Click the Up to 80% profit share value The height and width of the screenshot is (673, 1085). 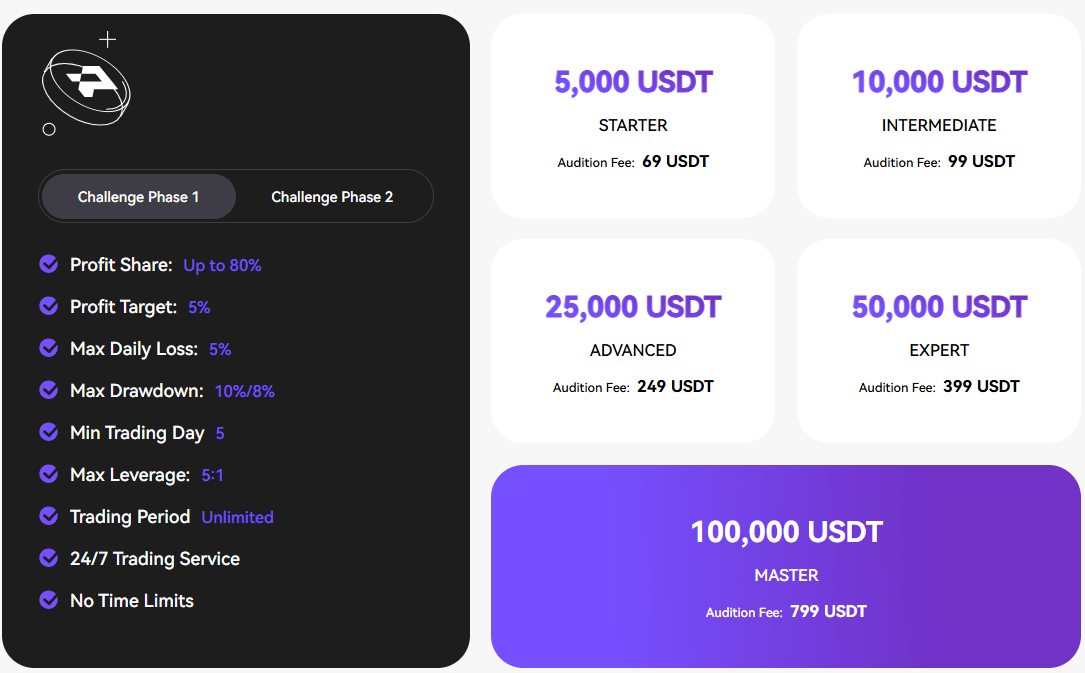pos(222,265)
